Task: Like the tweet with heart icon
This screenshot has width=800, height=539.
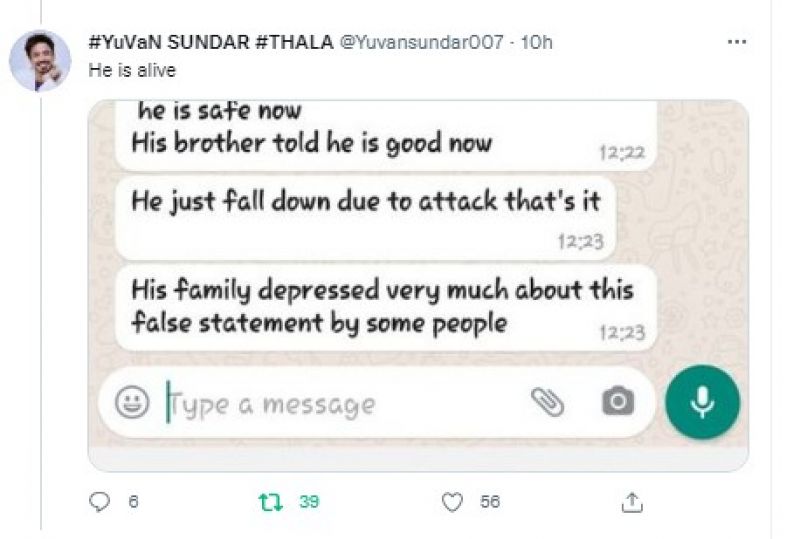Action: (x=452, y=502)
